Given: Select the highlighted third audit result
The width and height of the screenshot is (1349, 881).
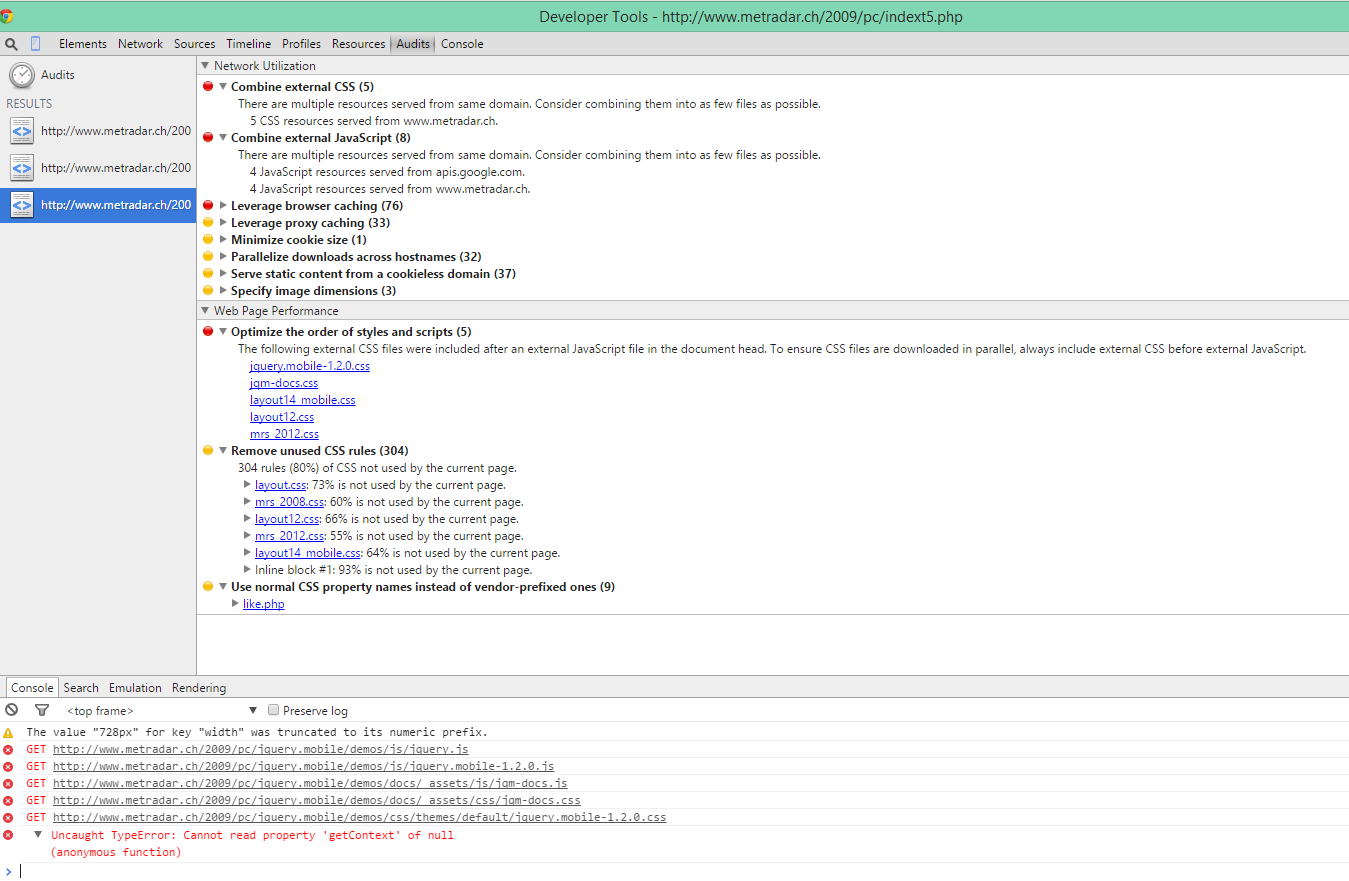Looking at the screenshot, I should click(98, 205).
